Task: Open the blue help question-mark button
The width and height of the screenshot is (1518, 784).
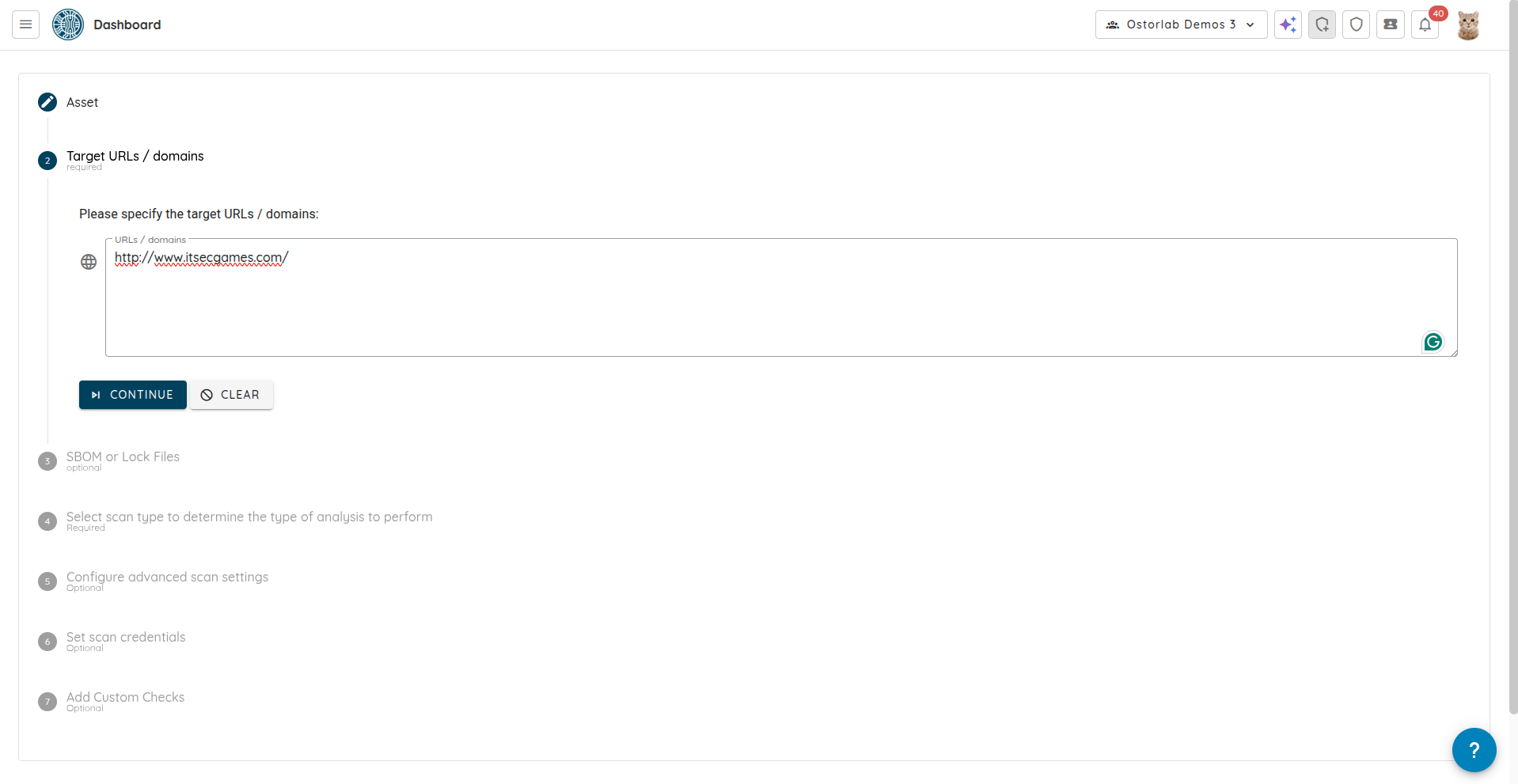Action: [x=1473, y=749]
